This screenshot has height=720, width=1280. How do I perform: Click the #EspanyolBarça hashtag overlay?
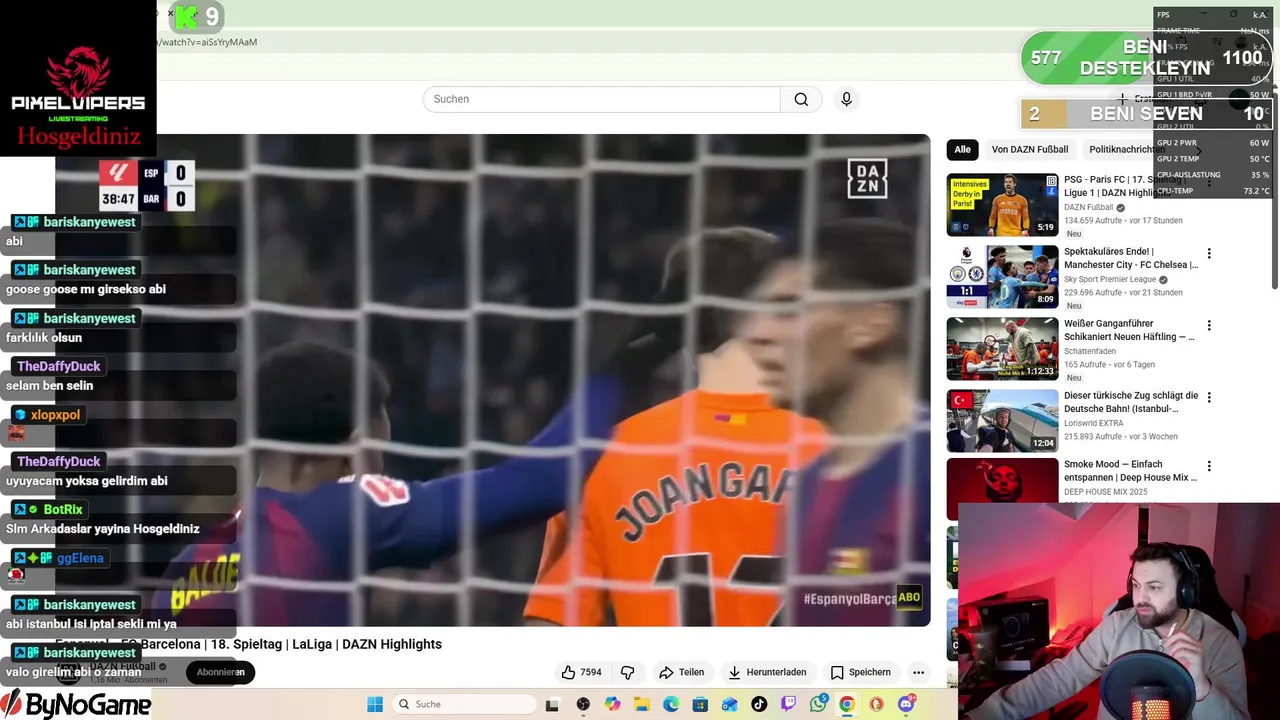pyautogui.click(x=849, y=599)
